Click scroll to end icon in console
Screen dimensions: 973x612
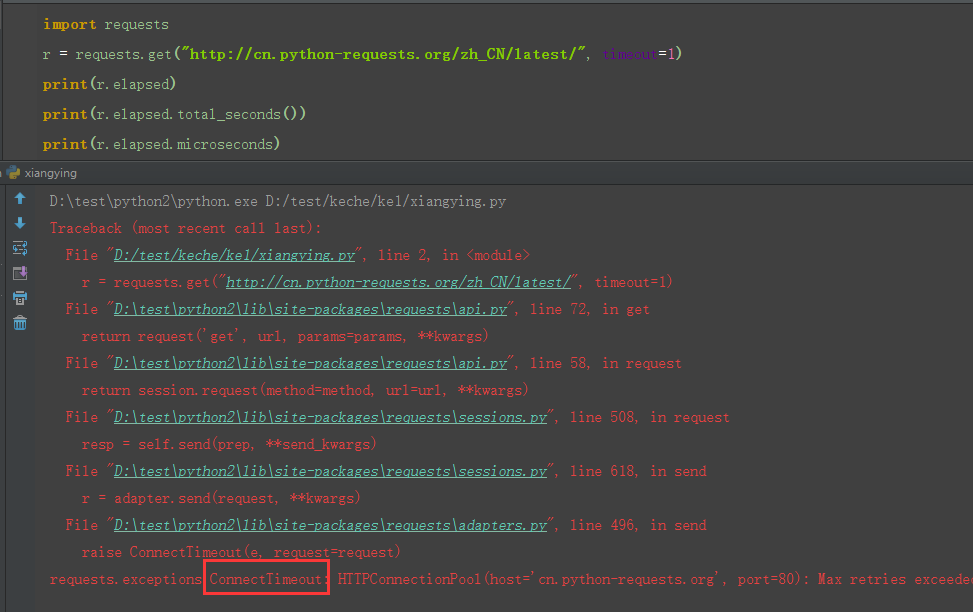coord(20,273)
